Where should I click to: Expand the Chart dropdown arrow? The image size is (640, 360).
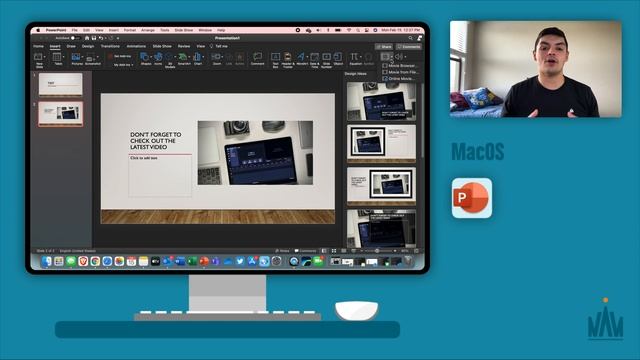pyautogui.click(x=203, y=57)
